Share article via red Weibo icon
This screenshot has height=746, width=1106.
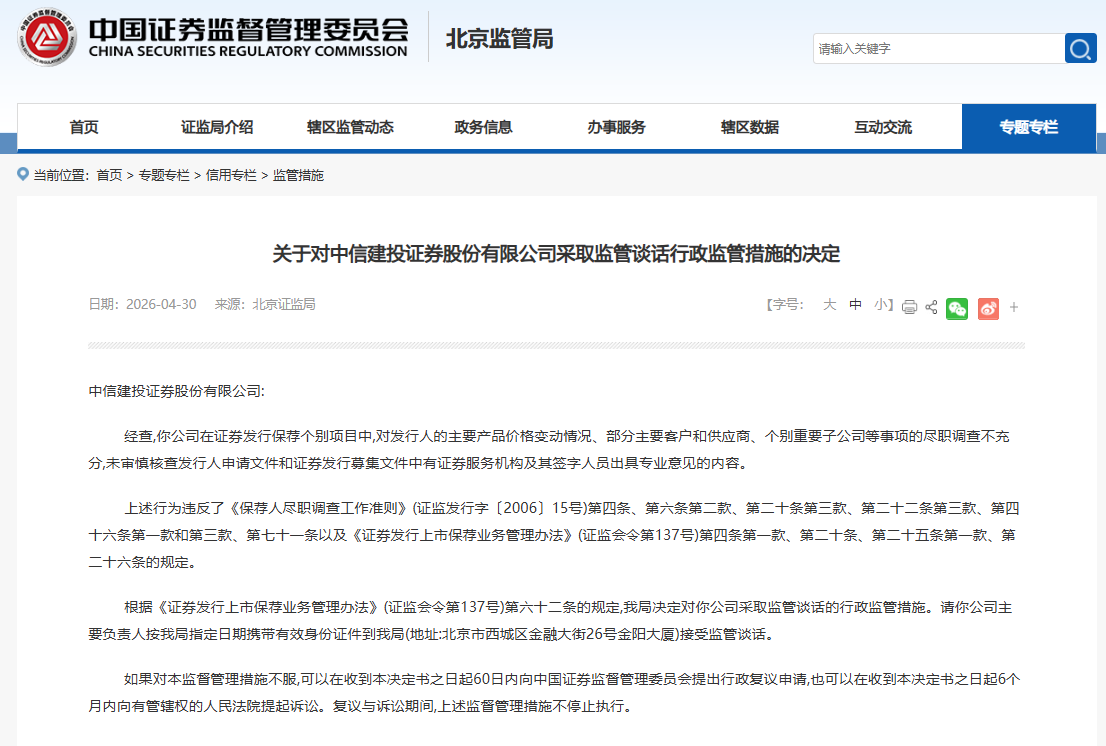[x=988, y=308]
